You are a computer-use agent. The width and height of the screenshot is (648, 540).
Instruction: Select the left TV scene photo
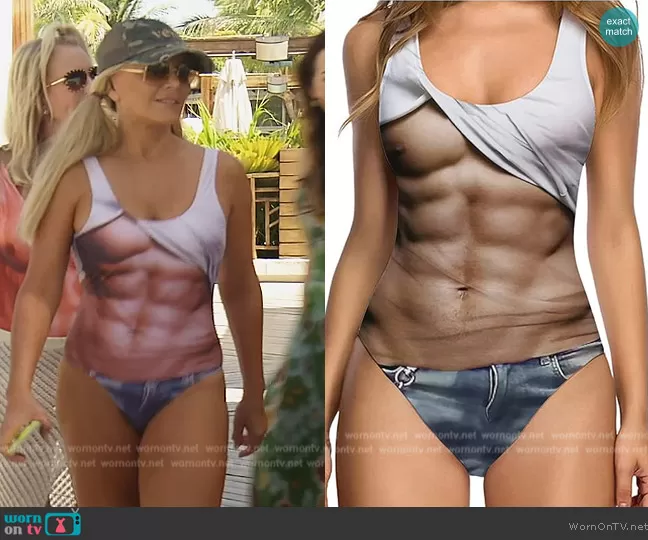coord(162,250)
